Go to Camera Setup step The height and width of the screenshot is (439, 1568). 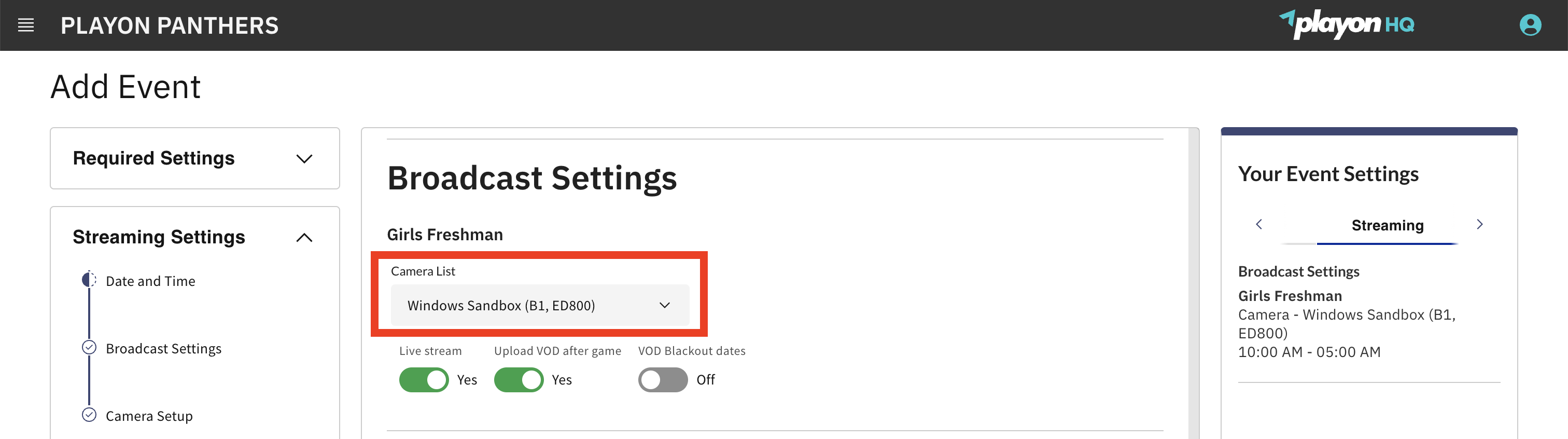point(149,416)
